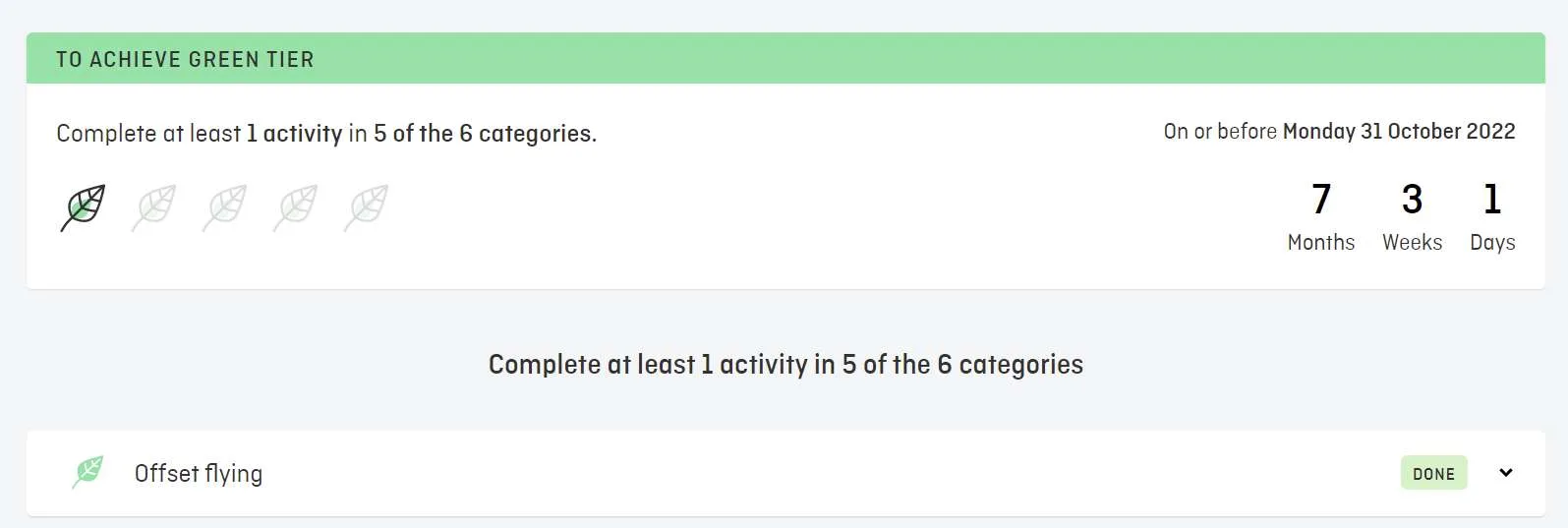Click the number 3 in the countdown
The width and height of the screenshot is (1568, 528).
click(1412, 200)
